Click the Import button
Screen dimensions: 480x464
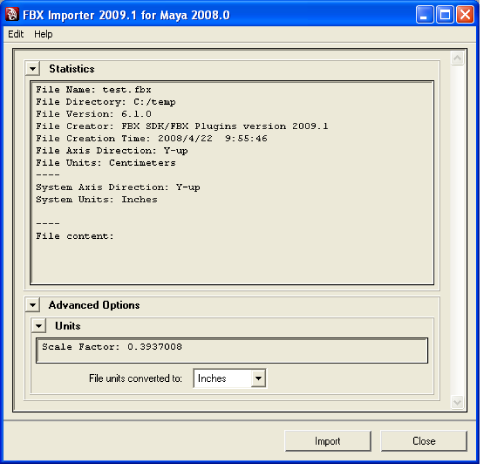pyautogui.click(x=328, y=441)
